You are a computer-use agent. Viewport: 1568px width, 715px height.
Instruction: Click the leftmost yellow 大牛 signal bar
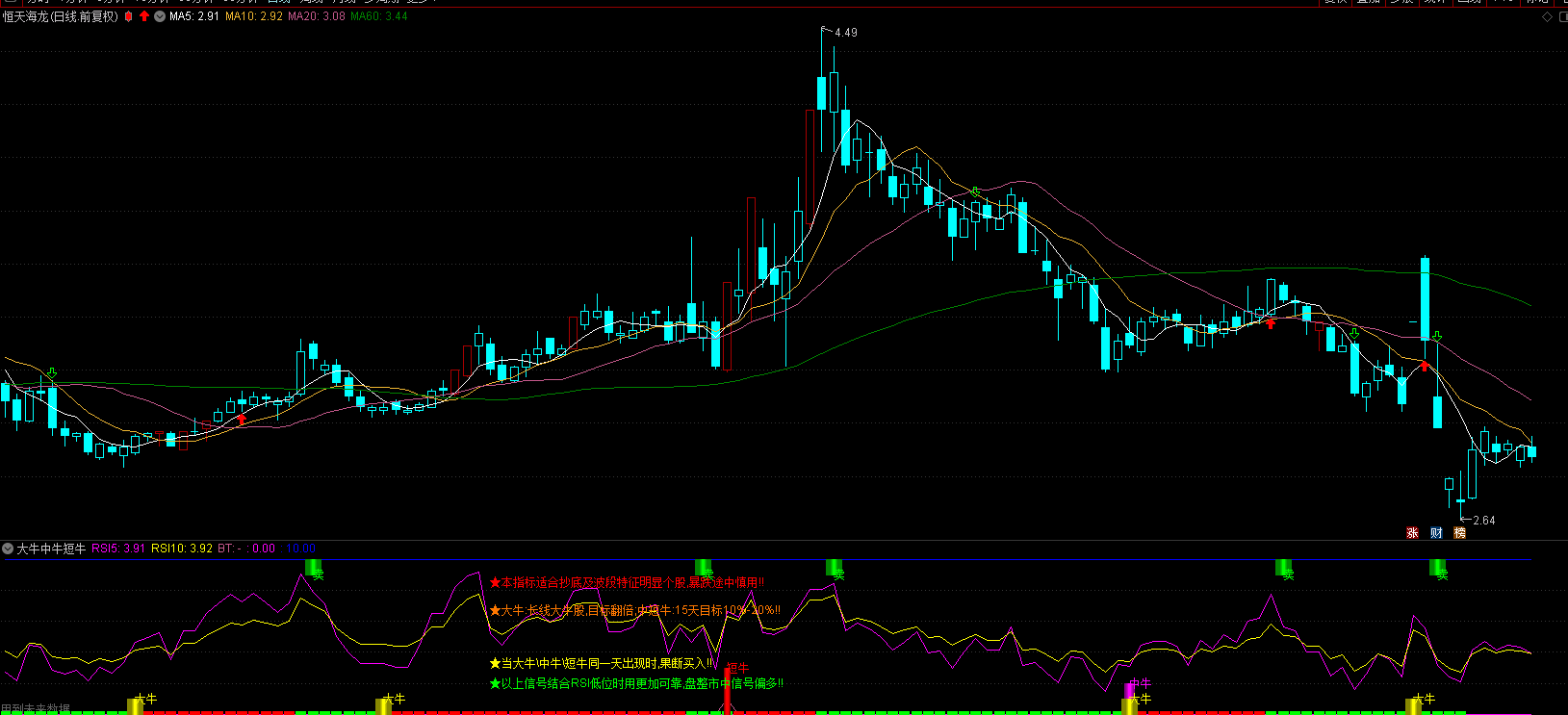tap(136, 706)
